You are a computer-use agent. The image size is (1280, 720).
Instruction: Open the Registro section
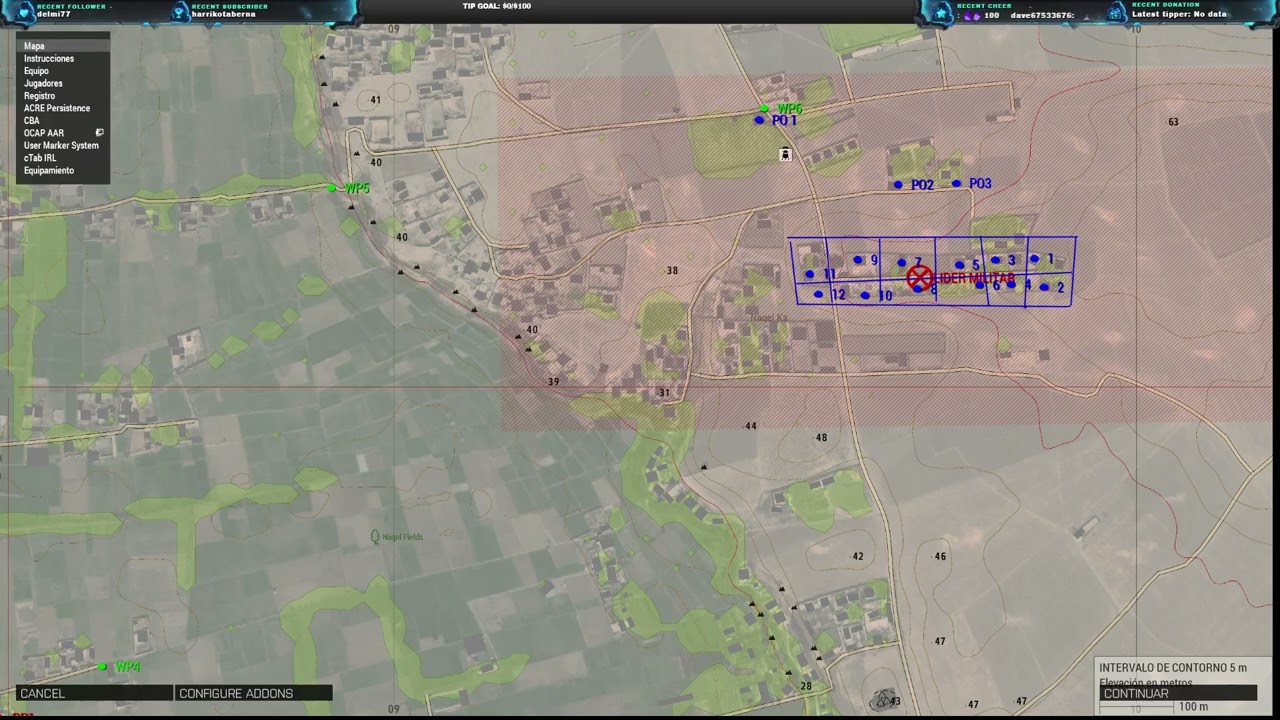click(x=63, y=96)
